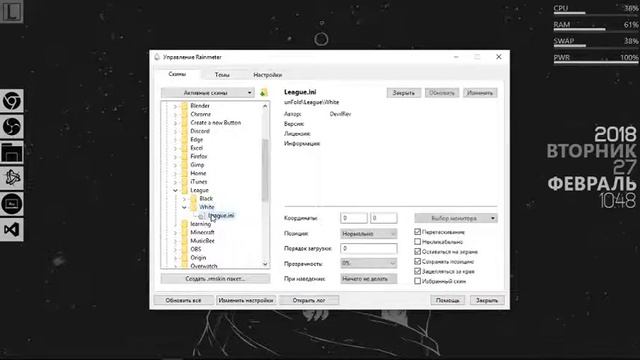640x360 pixels.
Task: Switch to the Настройки tab
Action: tap(267, 75)
